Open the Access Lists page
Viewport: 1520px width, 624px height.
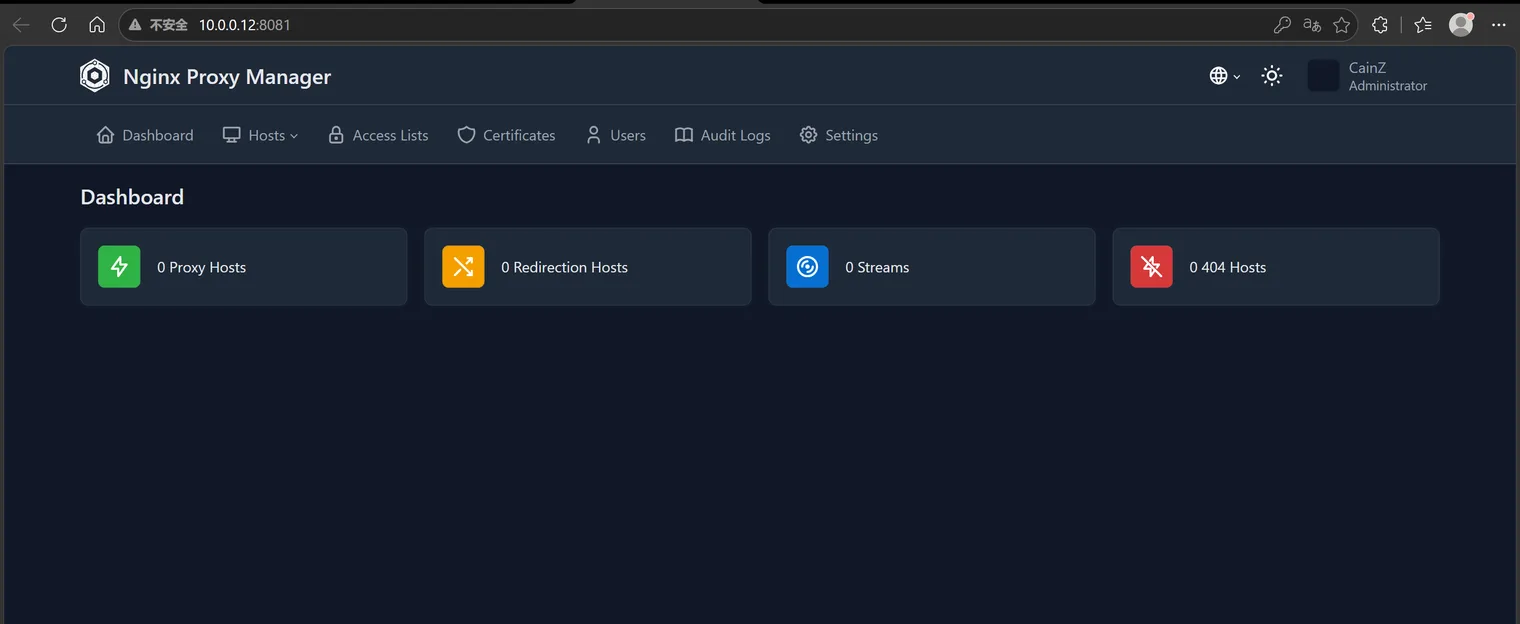pyautogui.click(x=378, y=135)
